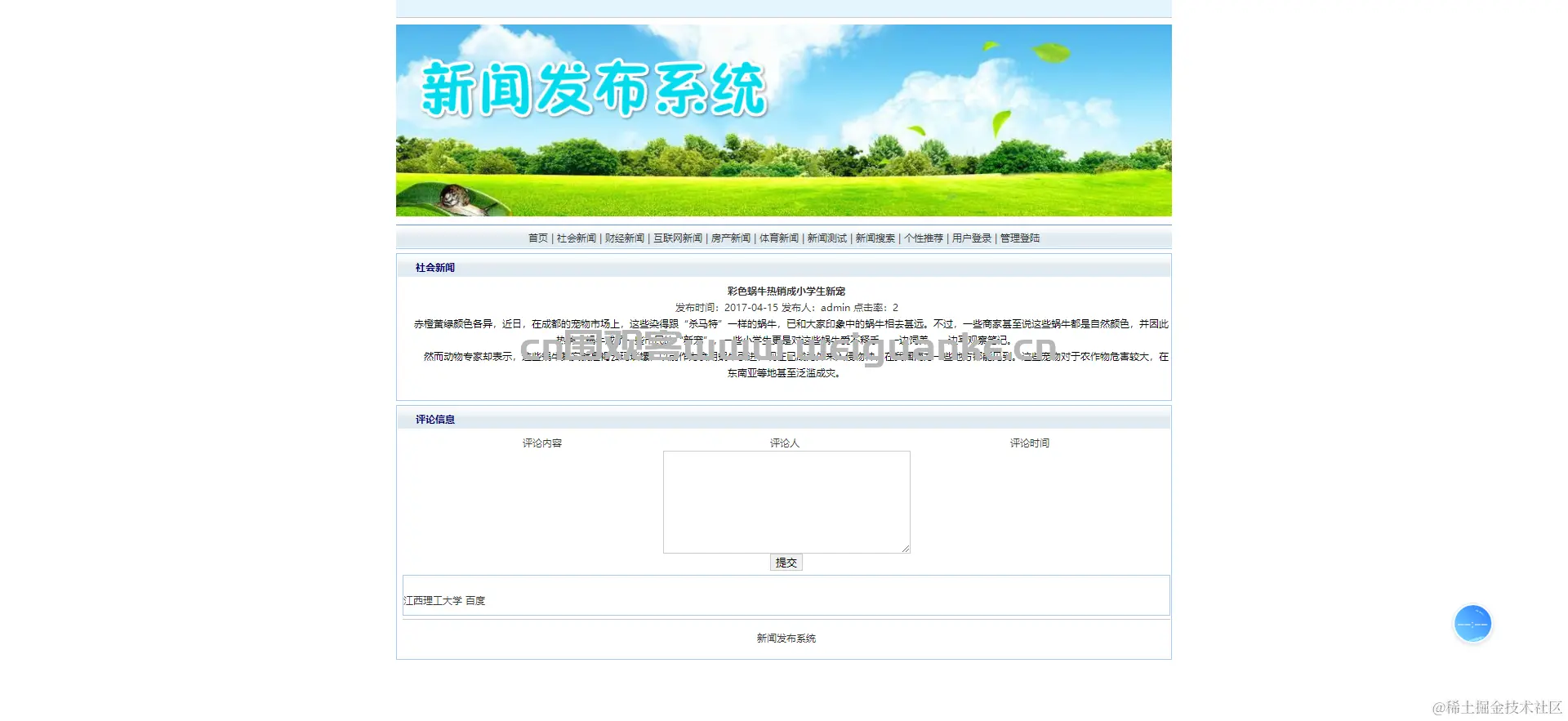The width and height of the screenshot is (1568, 721).
Task: Click the 评论人 column header
Action: [x=785, y=443]
